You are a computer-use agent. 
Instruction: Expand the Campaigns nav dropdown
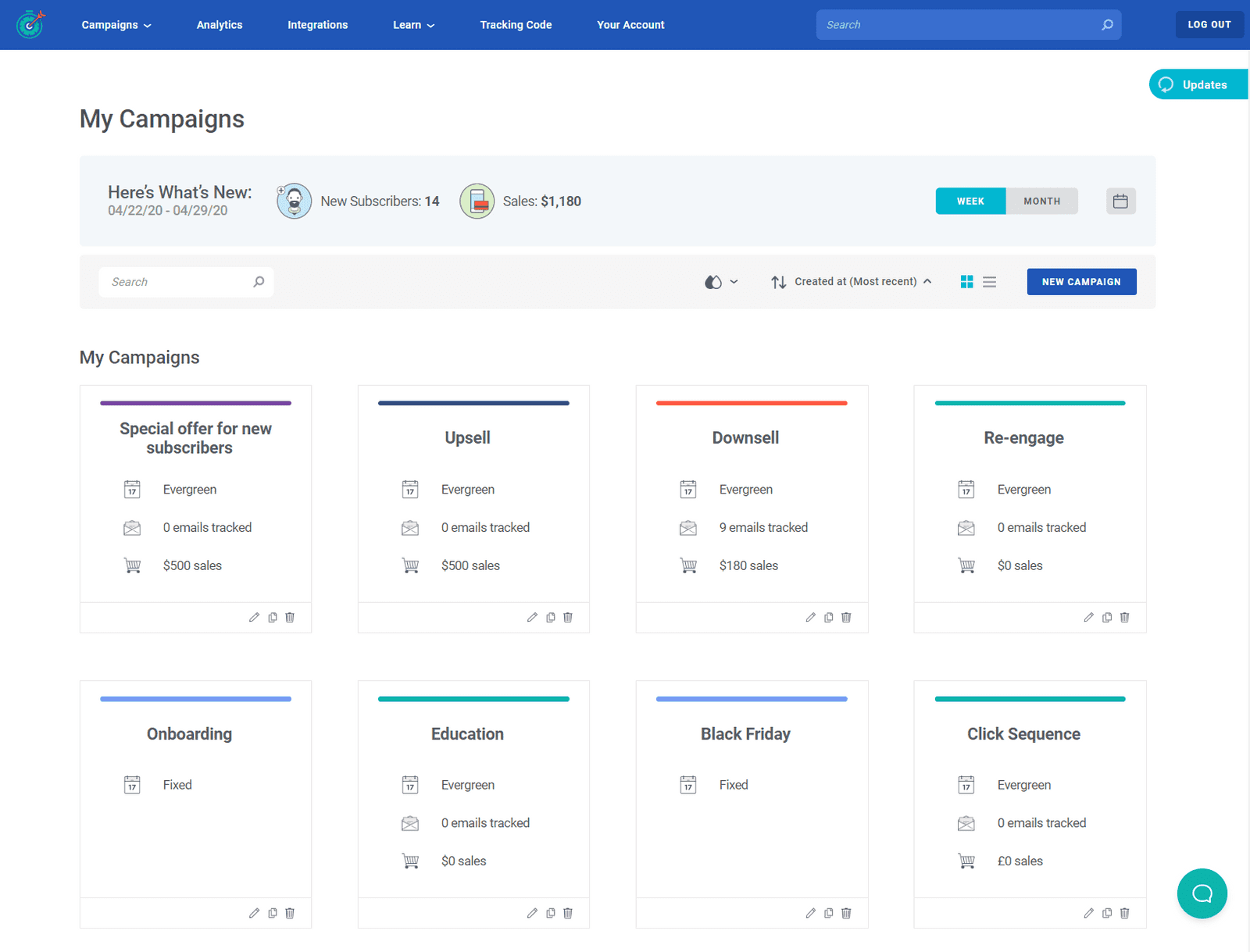click(116, 25)
